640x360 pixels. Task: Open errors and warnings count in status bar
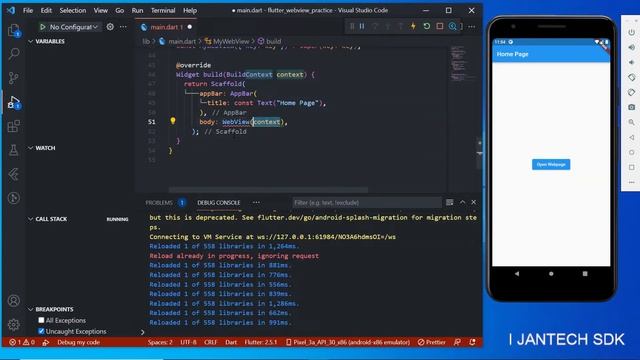22,342
